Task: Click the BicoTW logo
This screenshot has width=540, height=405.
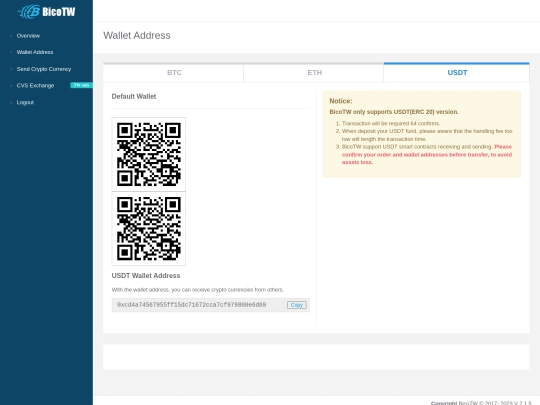Action: [x=46, y=12]
